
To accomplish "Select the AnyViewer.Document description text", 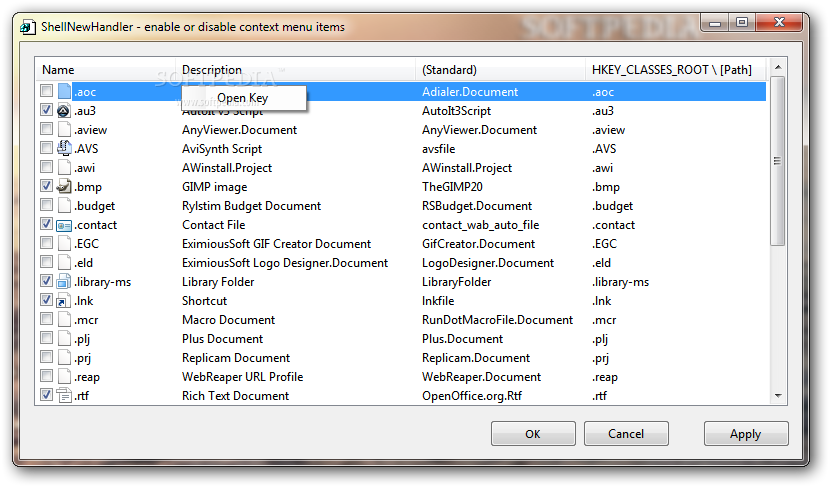I will click(x=239, y=130).
